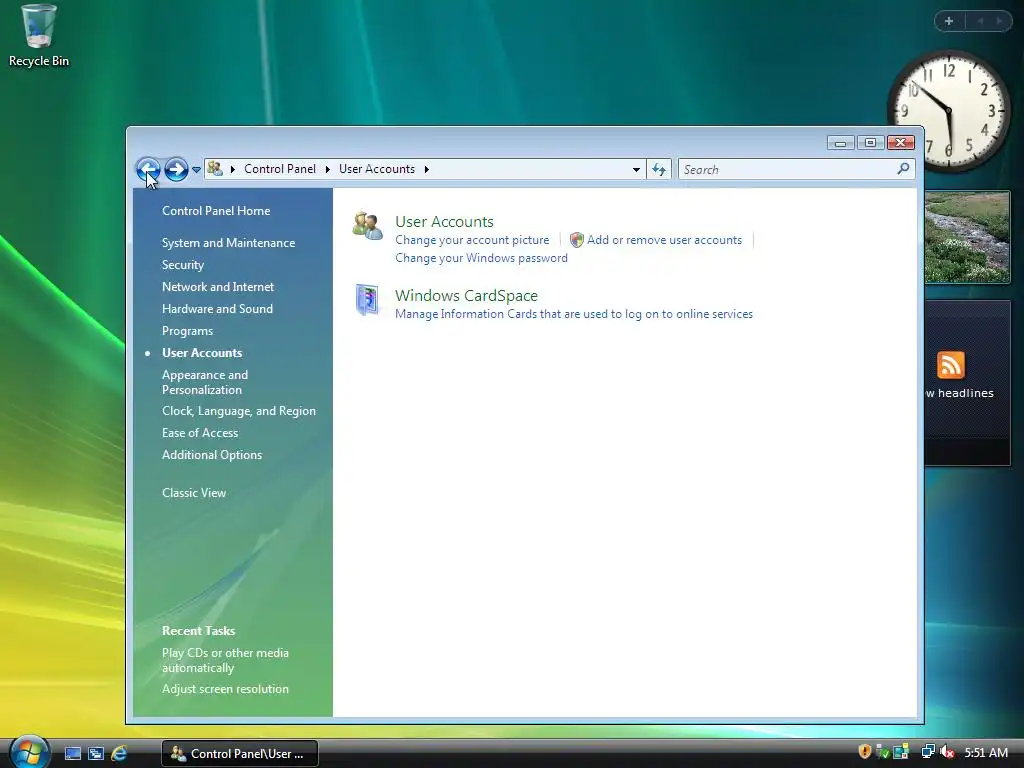
Task: Click the User Accounts people icon
Action: tap(367, 225)
